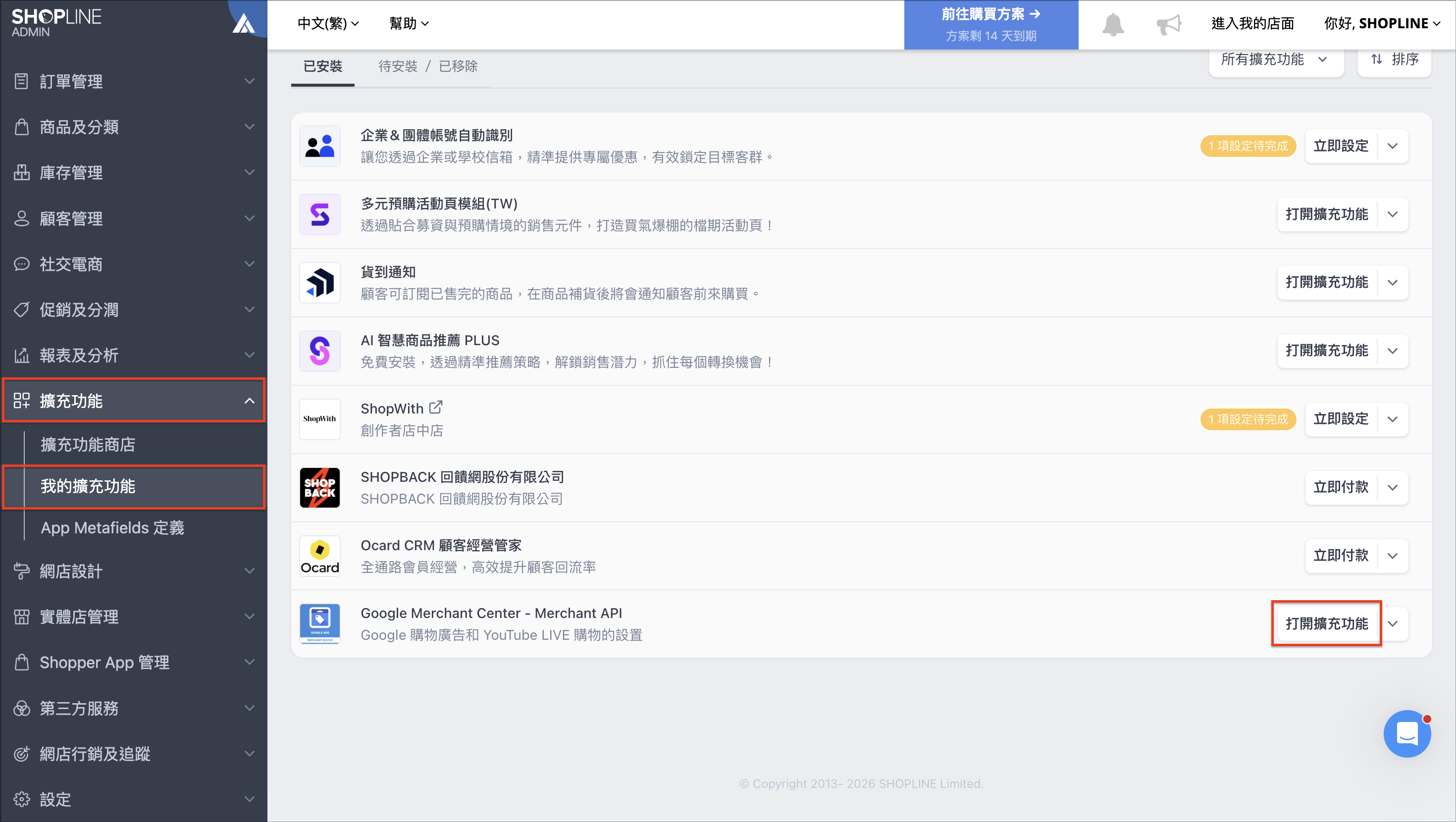Screen dimensions: 1456x822
Task: Open the 顧客管理 sidebar menu
Action: [134, 218]
